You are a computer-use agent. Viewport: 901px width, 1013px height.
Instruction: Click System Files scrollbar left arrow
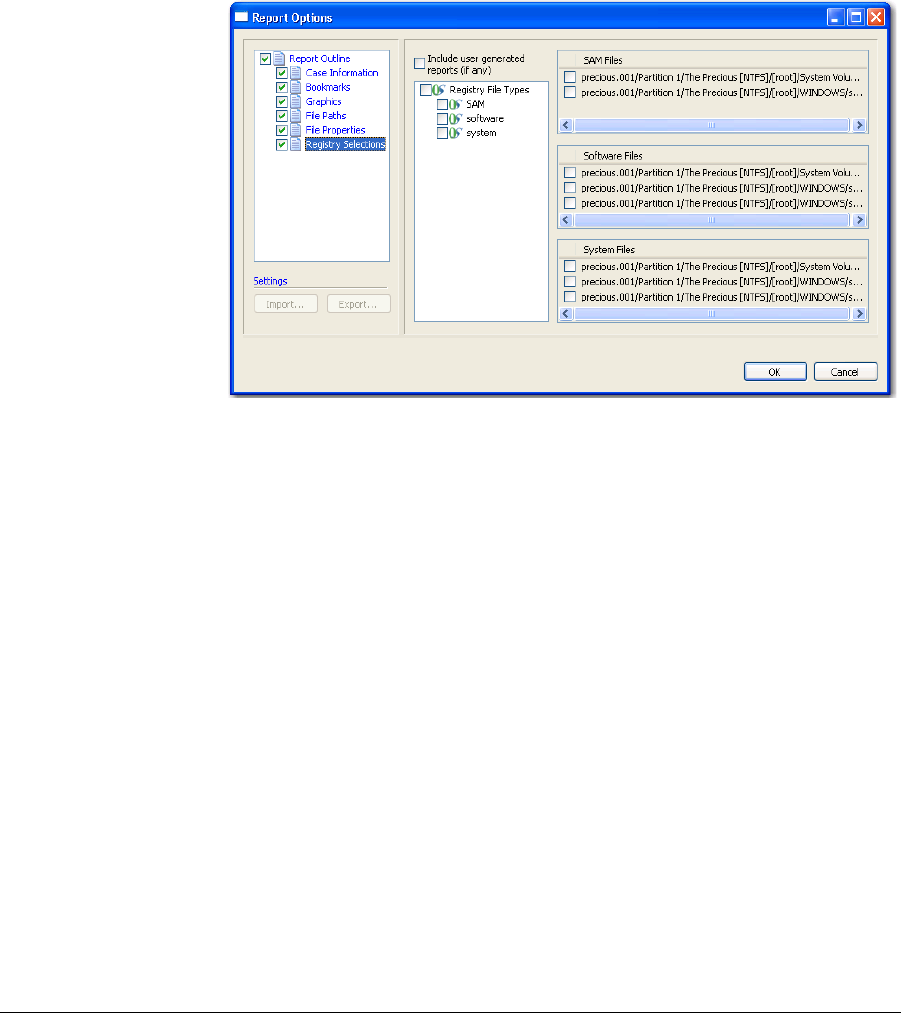click(566, 314)
